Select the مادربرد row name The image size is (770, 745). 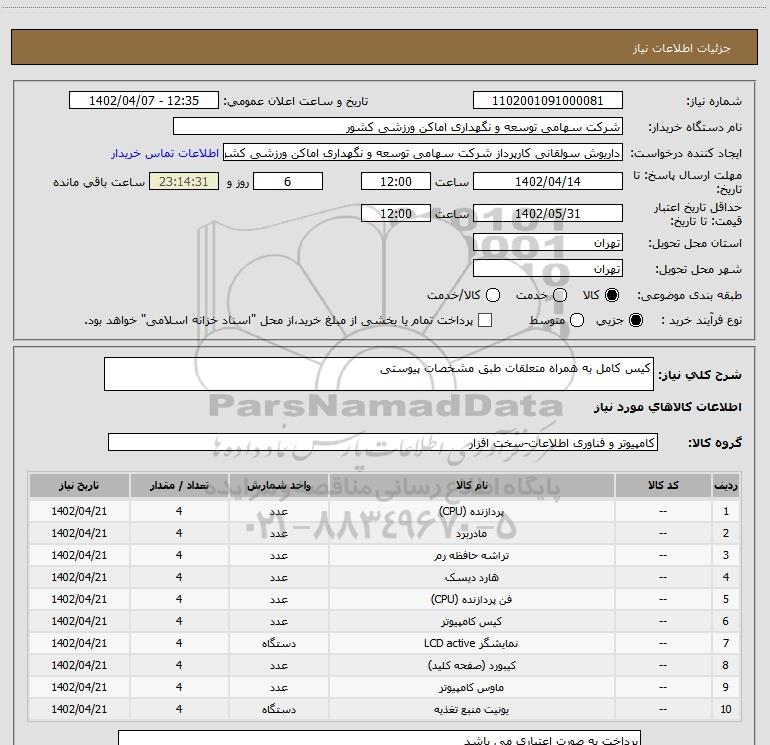[471, 533]
